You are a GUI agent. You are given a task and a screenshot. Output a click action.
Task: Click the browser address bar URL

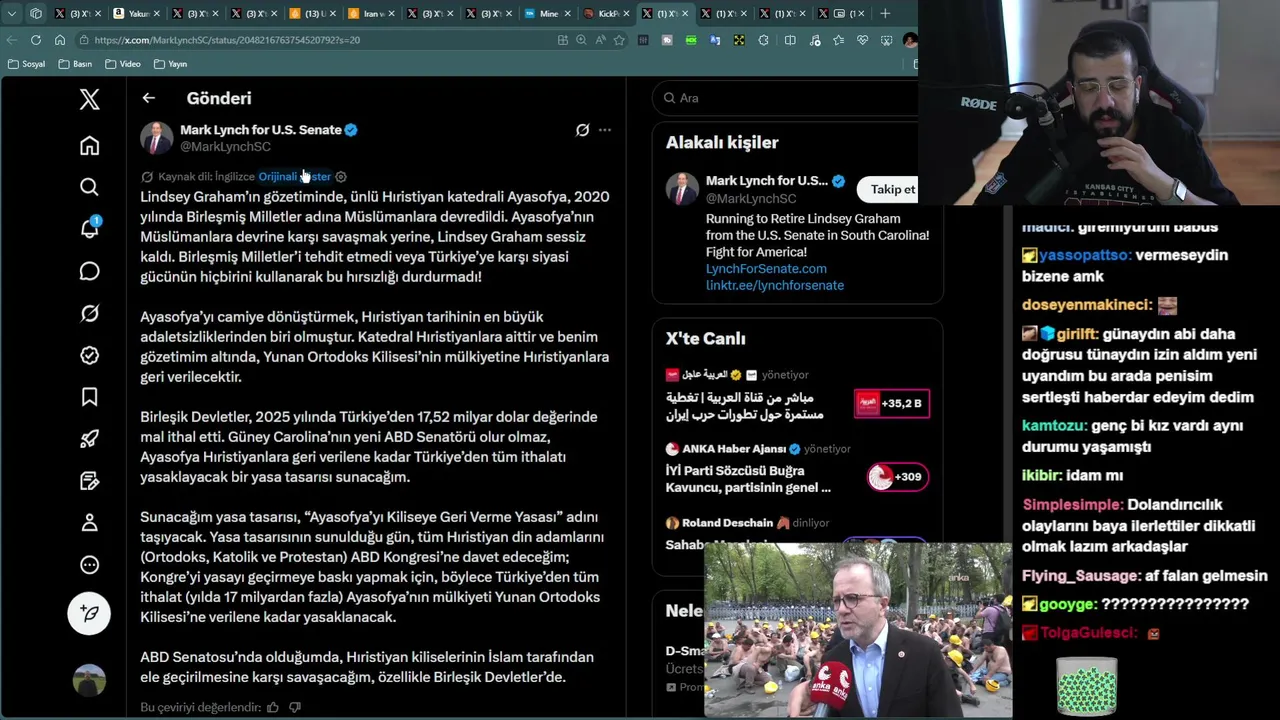227,40
